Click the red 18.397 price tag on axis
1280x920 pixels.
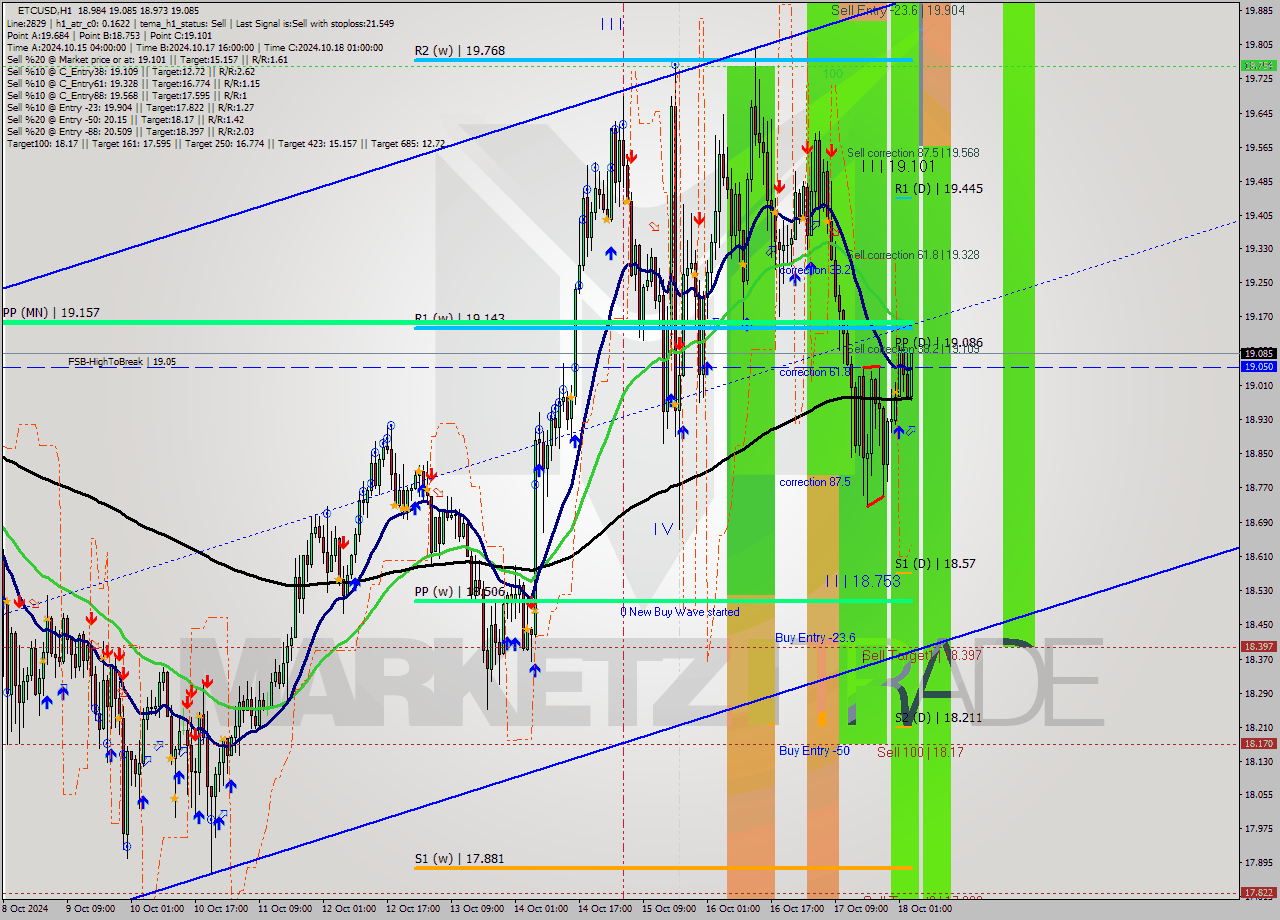[x=1258, y=646]
